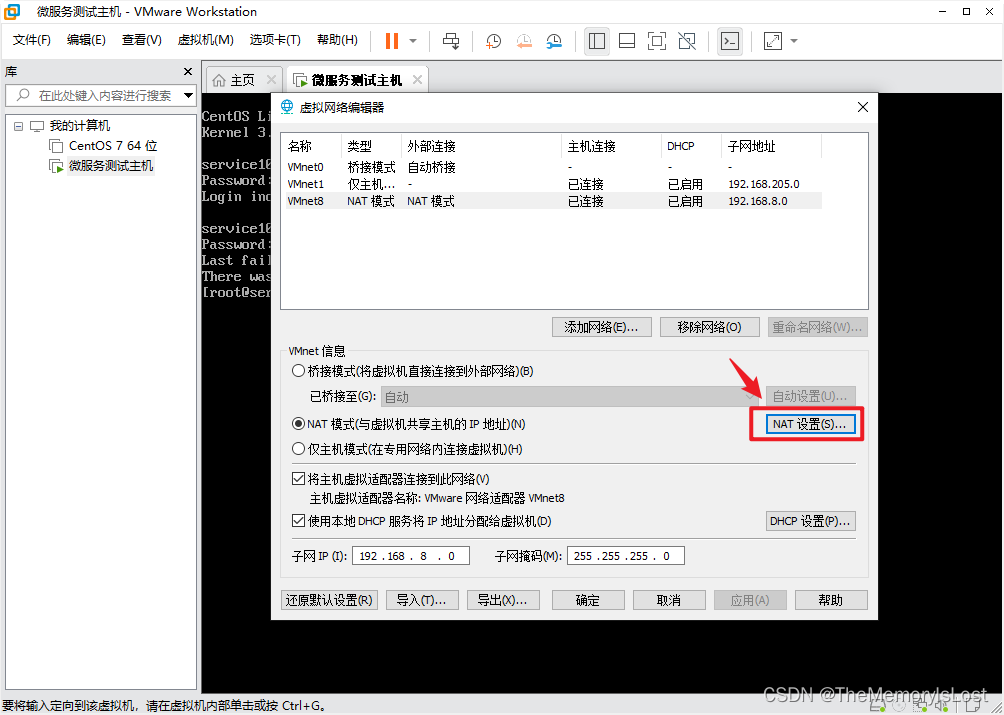1004x715 pixels.
Task: Close the 微服务测试主机 tab
Action: coord(417,80)
